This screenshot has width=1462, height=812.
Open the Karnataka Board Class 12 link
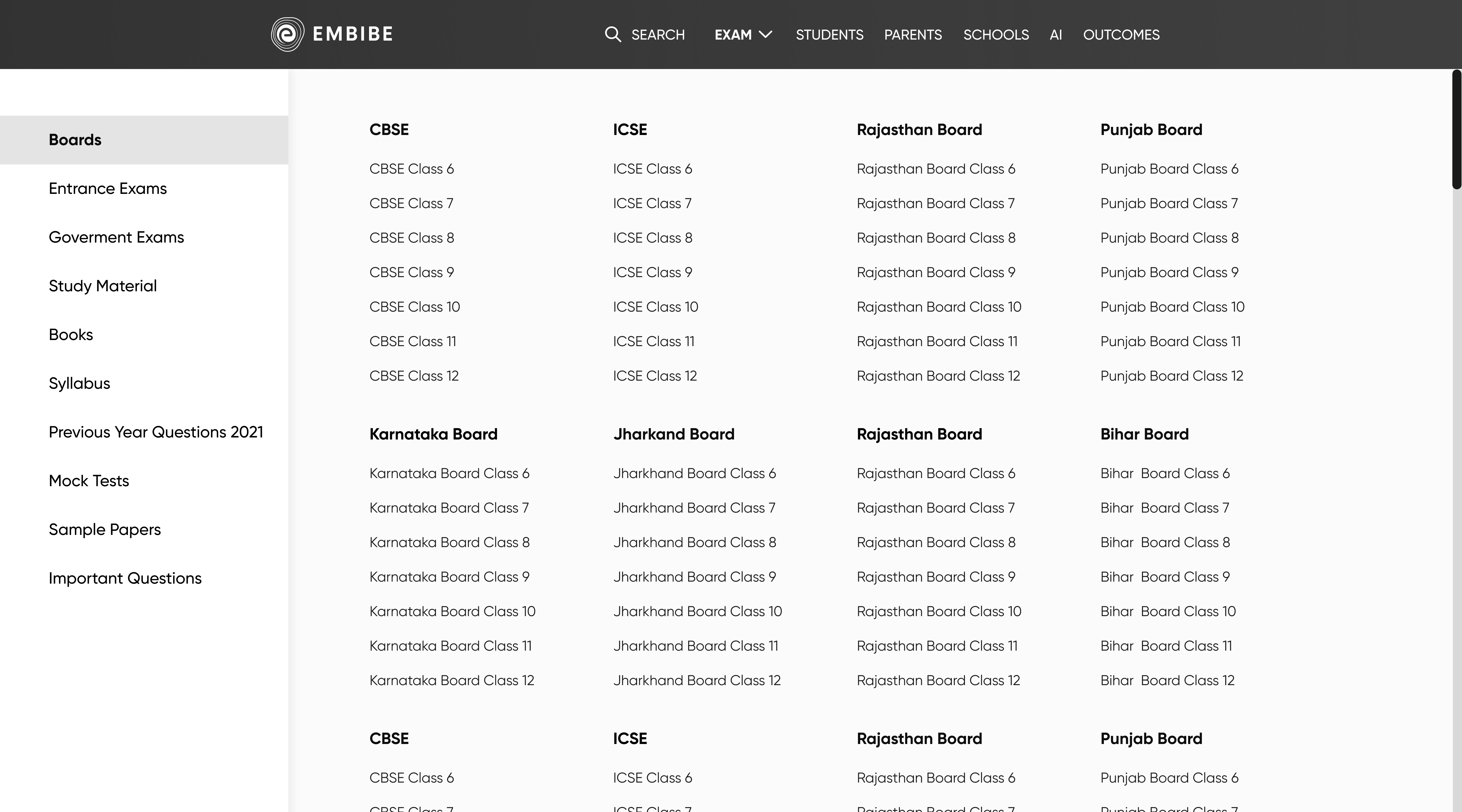[452, 681]
